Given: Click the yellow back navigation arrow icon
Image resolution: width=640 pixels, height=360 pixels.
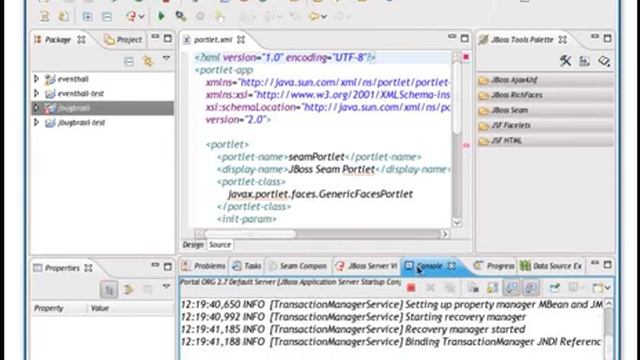Looking at the screenshot, I should point(314,17).
